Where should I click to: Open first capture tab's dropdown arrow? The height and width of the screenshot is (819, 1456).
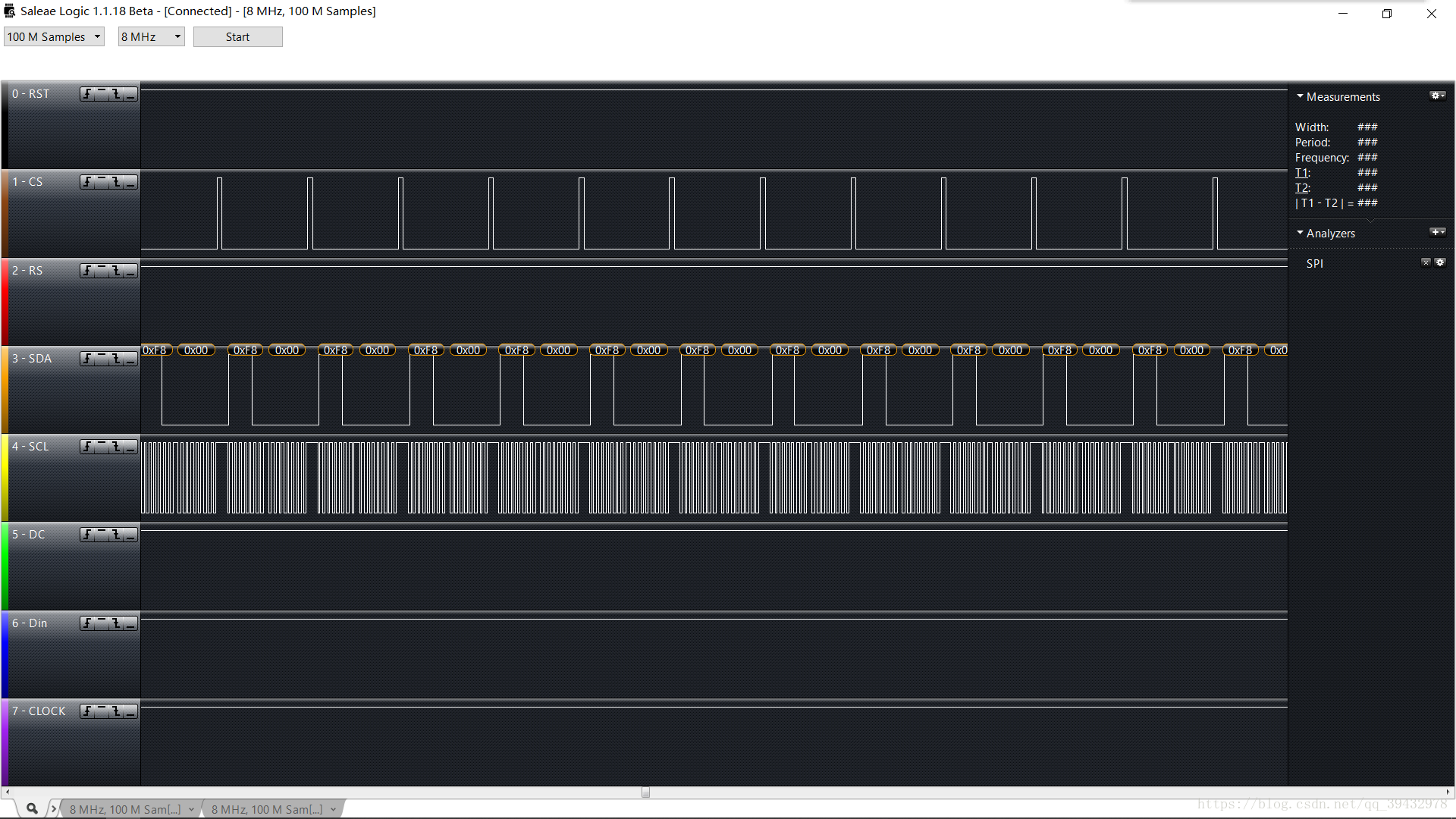191,810
